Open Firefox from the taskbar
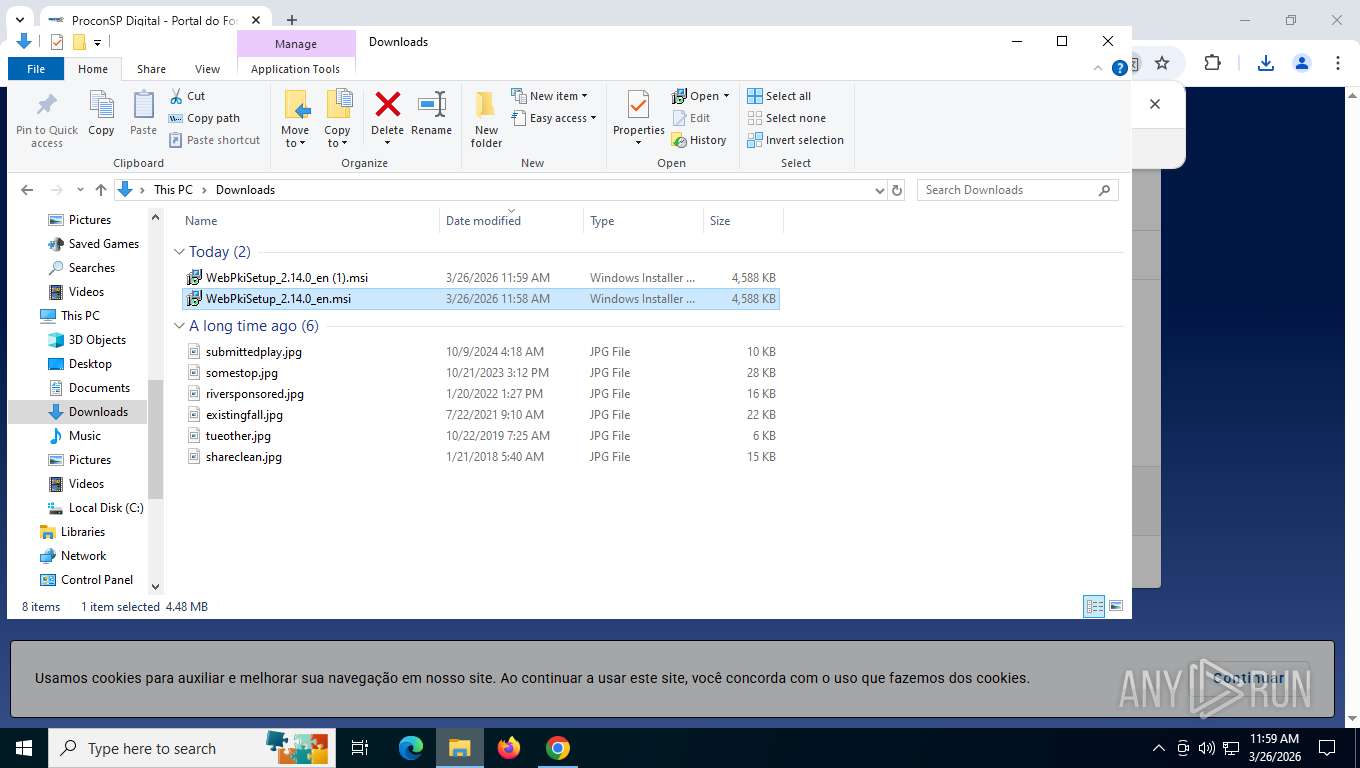1360x768 pixels. pos(509,748)
